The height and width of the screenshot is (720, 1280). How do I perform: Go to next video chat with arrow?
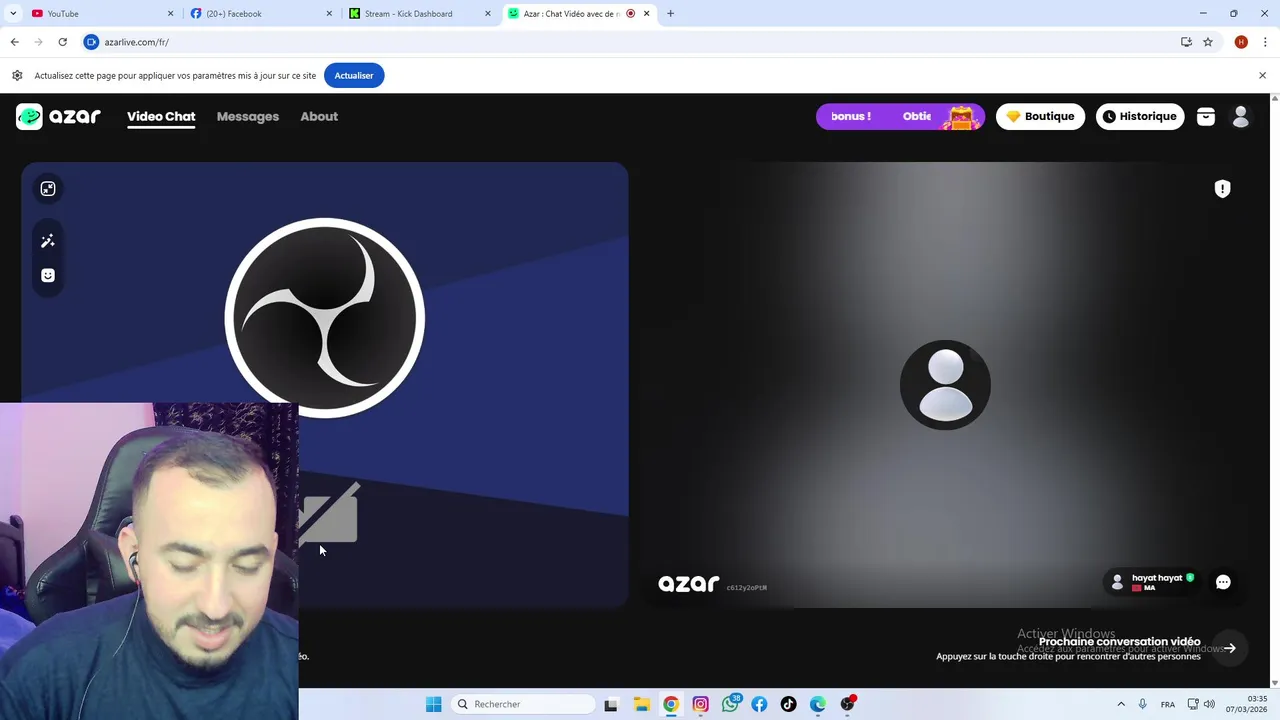click(1230, 648)
